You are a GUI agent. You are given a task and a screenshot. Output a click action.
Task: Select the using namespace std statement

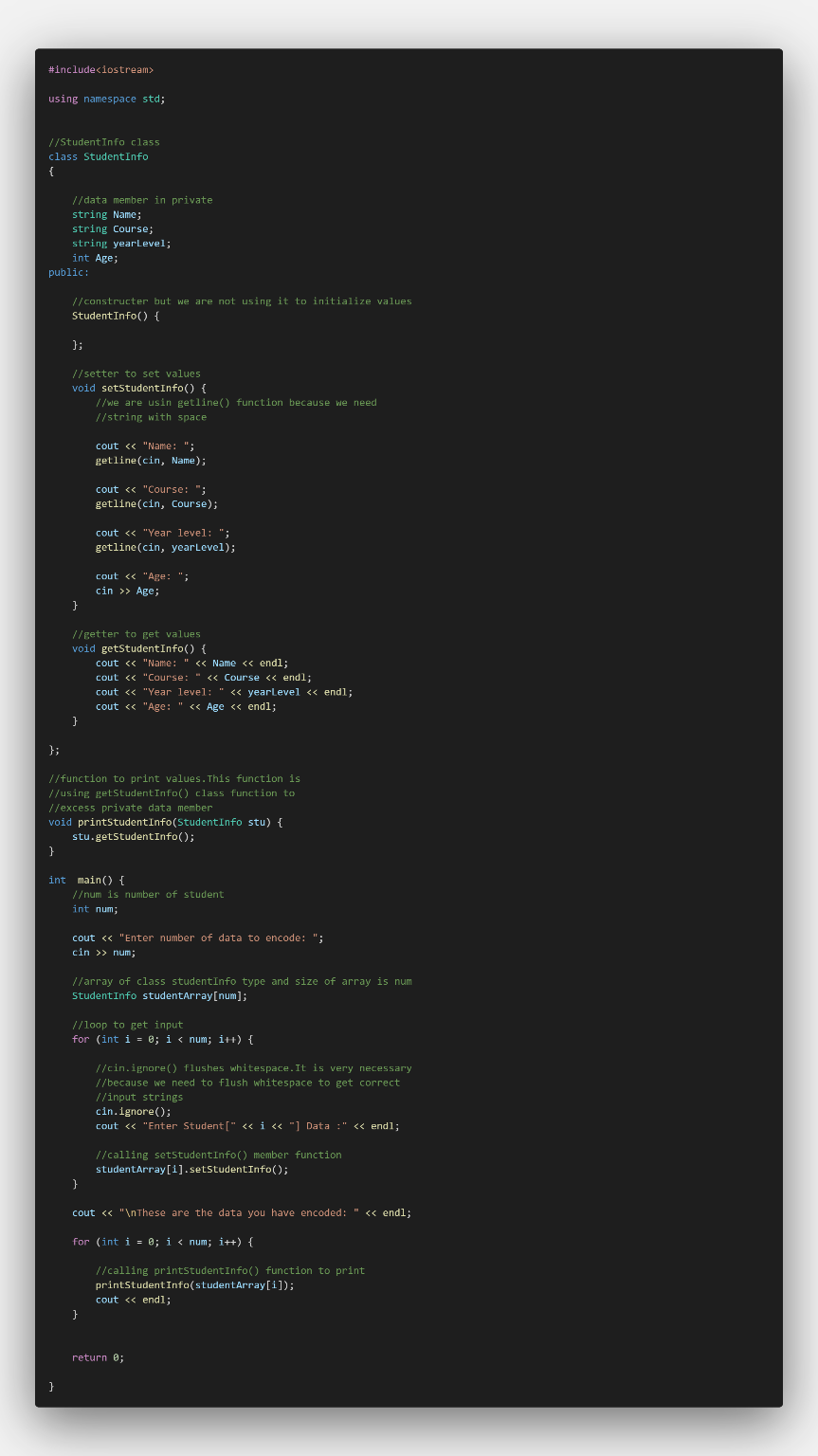click(106, 98)
